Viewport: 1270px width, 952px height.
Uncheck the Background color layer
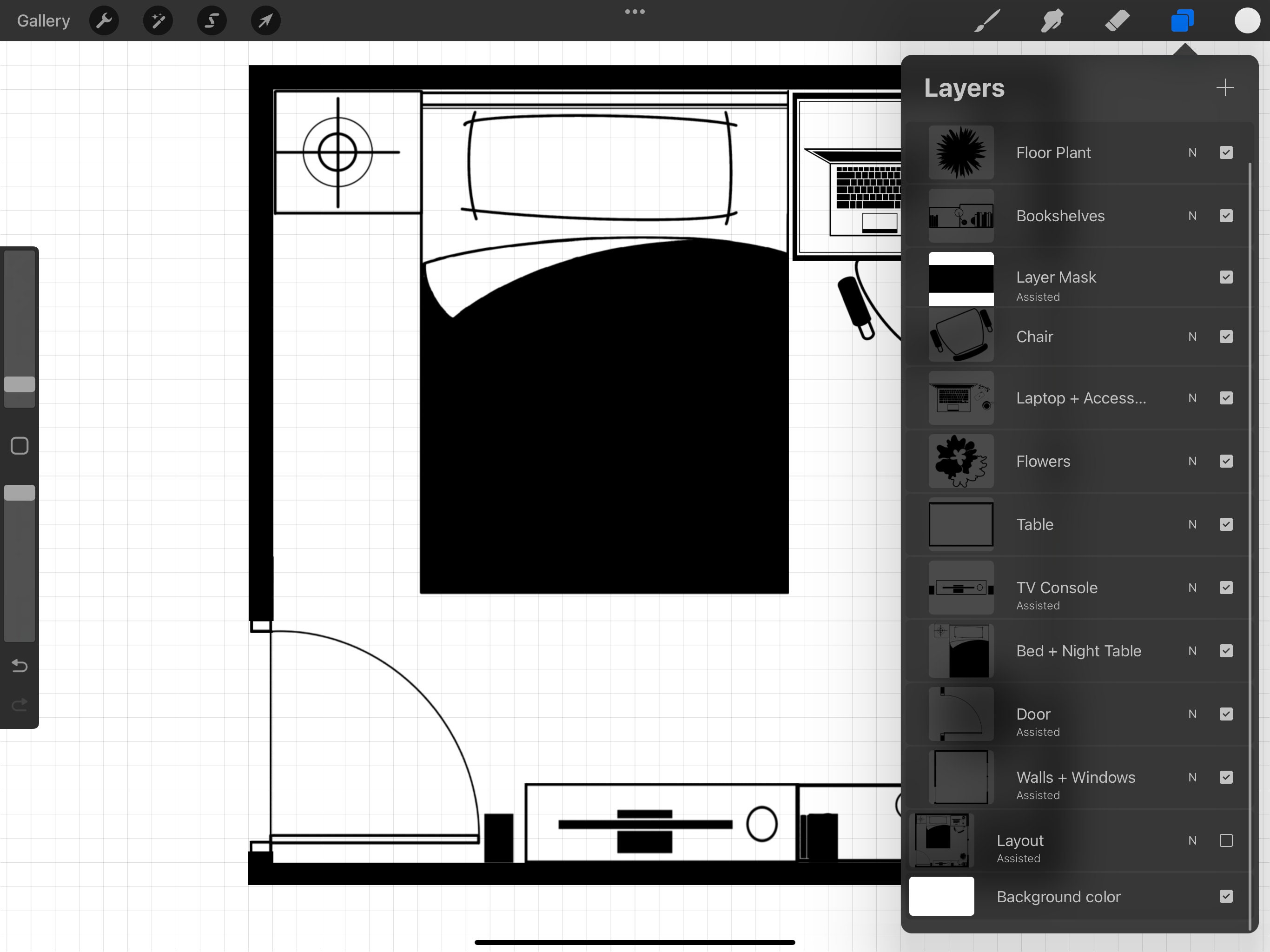(1226, 896)
